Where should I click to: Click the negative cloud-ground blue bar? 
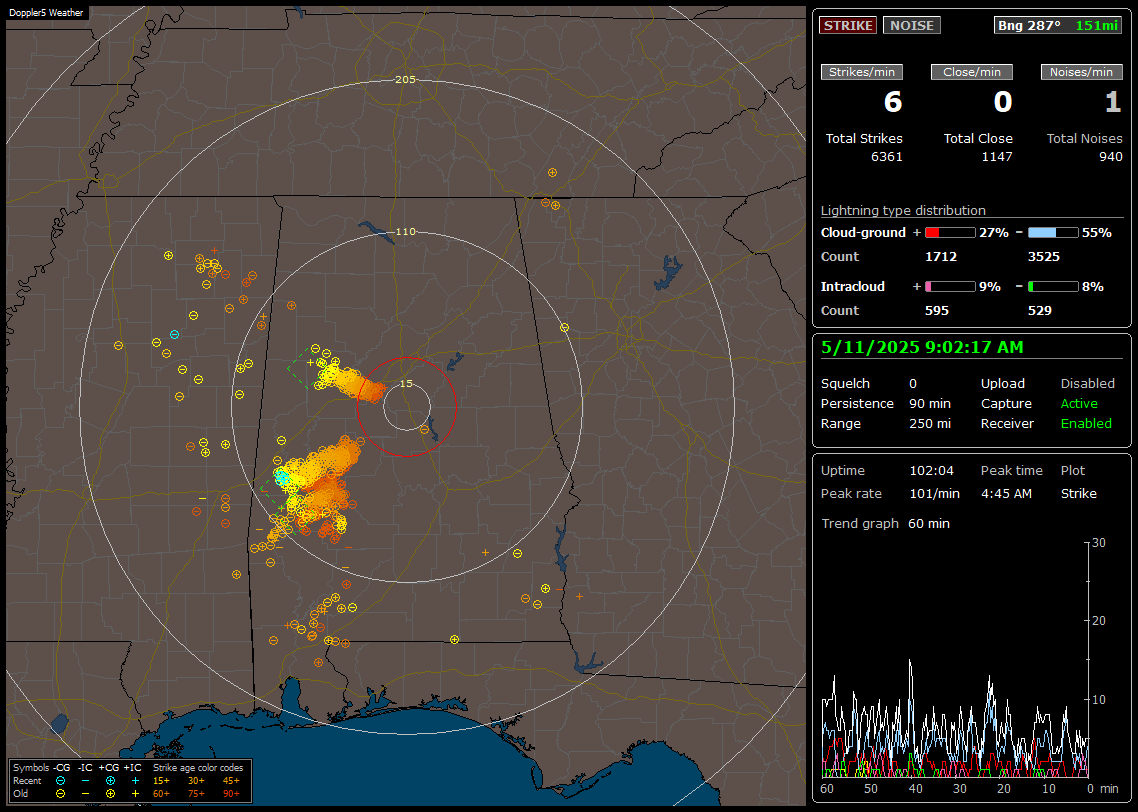tap(1053, 233)
